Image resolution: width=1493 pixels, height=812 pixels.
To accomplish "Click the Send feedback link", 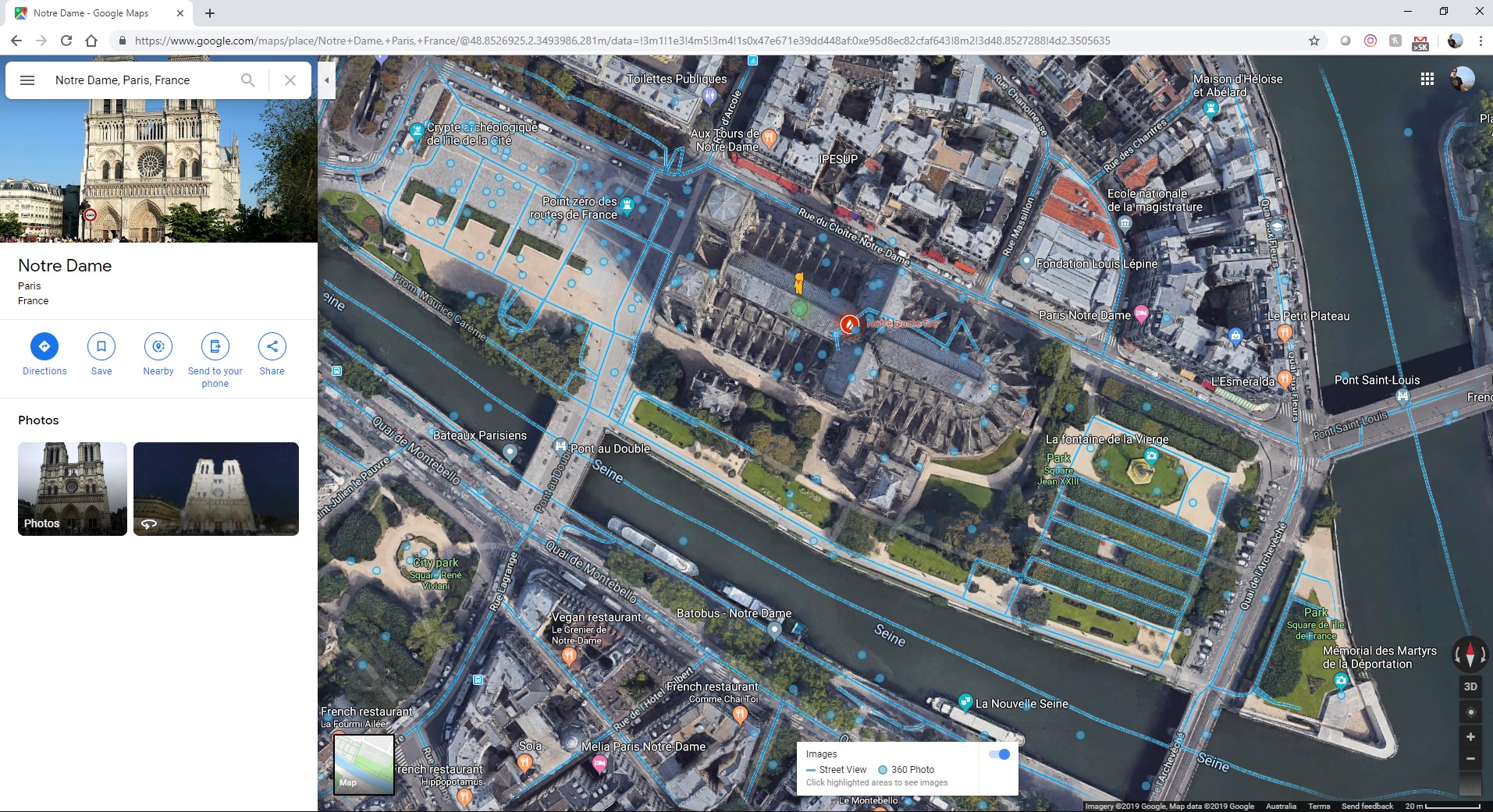I will 1367,807.
